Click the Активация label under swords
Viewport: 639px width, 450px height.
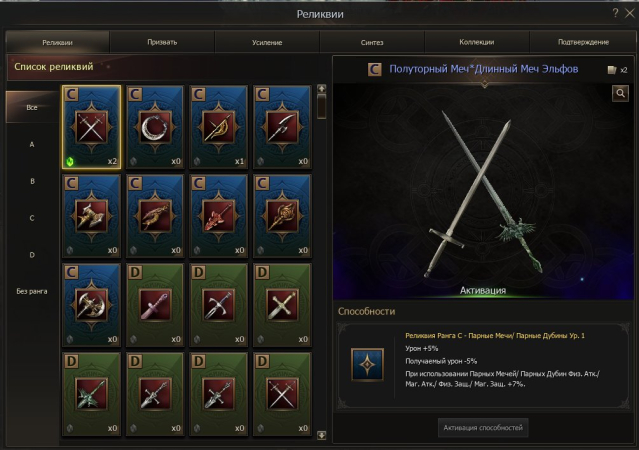pyautogui.click(x=483, y=290)
